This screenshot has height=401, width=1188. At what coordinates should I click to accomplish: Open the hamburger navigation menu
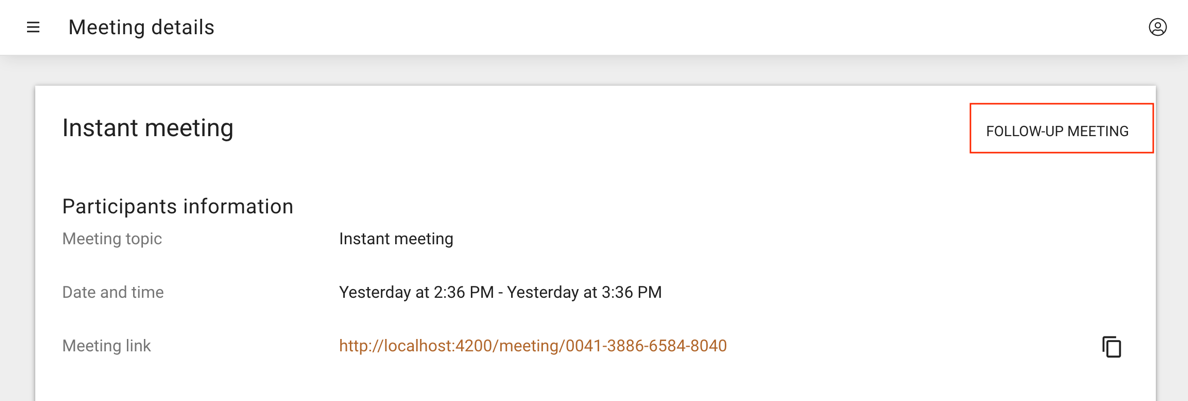(x=33, y=27)
